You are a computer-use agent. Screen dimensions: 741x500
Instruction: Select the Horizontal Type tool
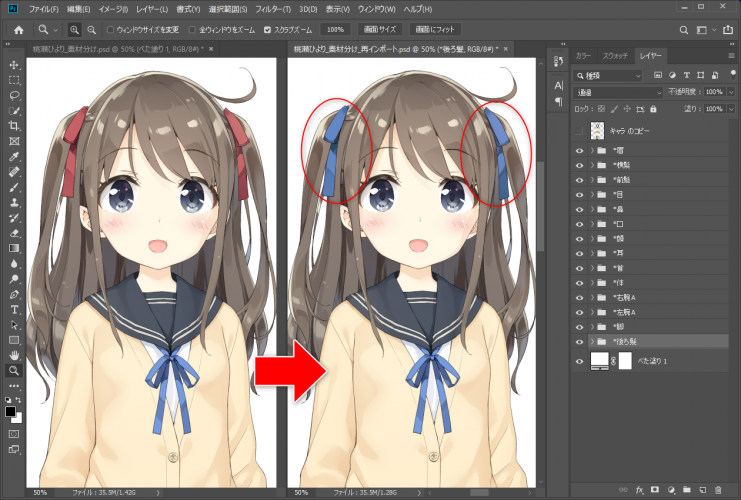(x=14, y=310)
